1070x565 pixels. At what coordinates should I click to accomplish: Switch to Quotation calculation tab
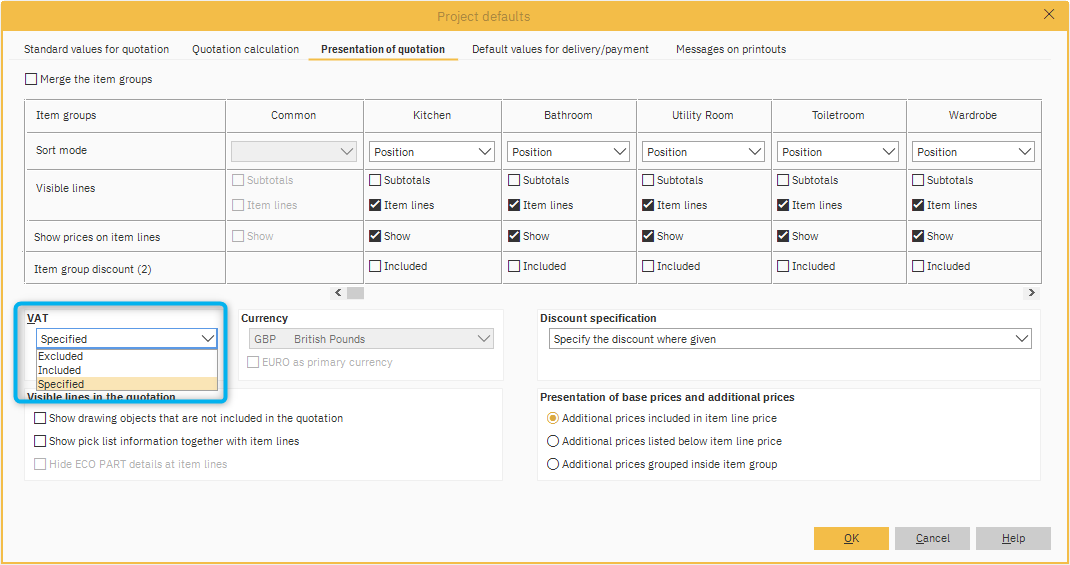pyautogui.click(x=245, y=49)
